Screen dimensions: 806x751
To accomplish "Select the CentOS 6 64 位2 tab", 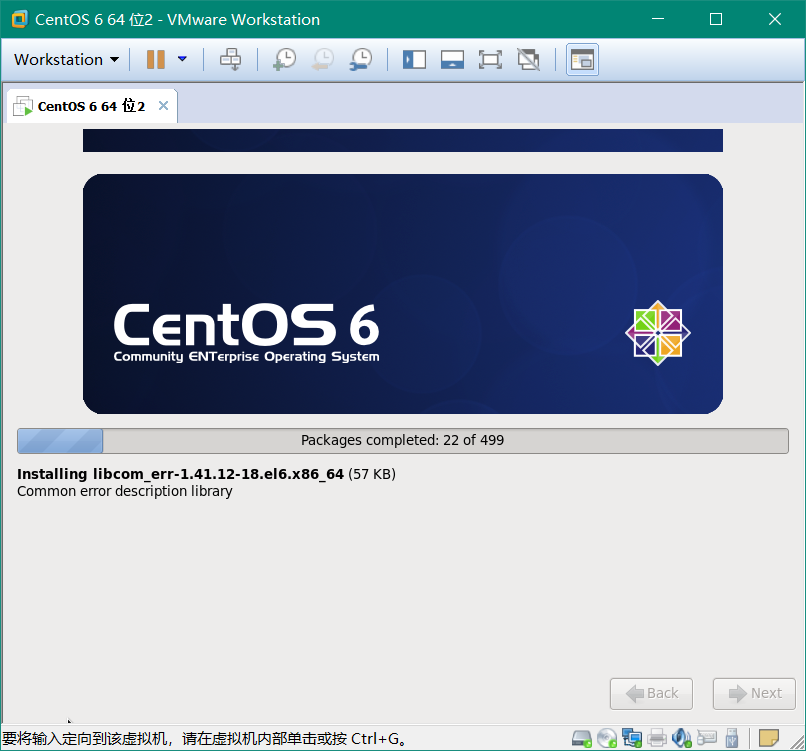I will tap(90, 106).
